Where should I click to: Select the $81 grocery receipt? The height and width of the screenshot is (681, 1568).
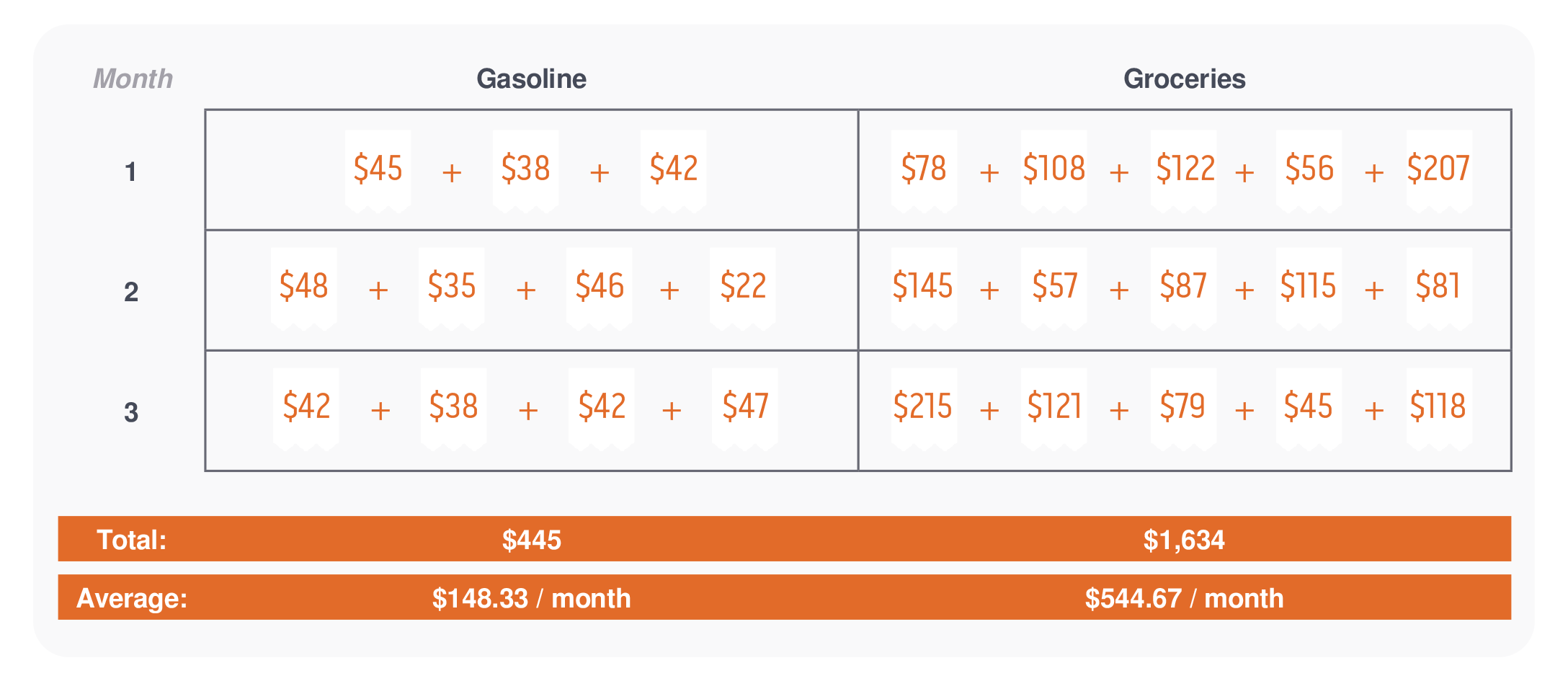tap(1439, 289)
